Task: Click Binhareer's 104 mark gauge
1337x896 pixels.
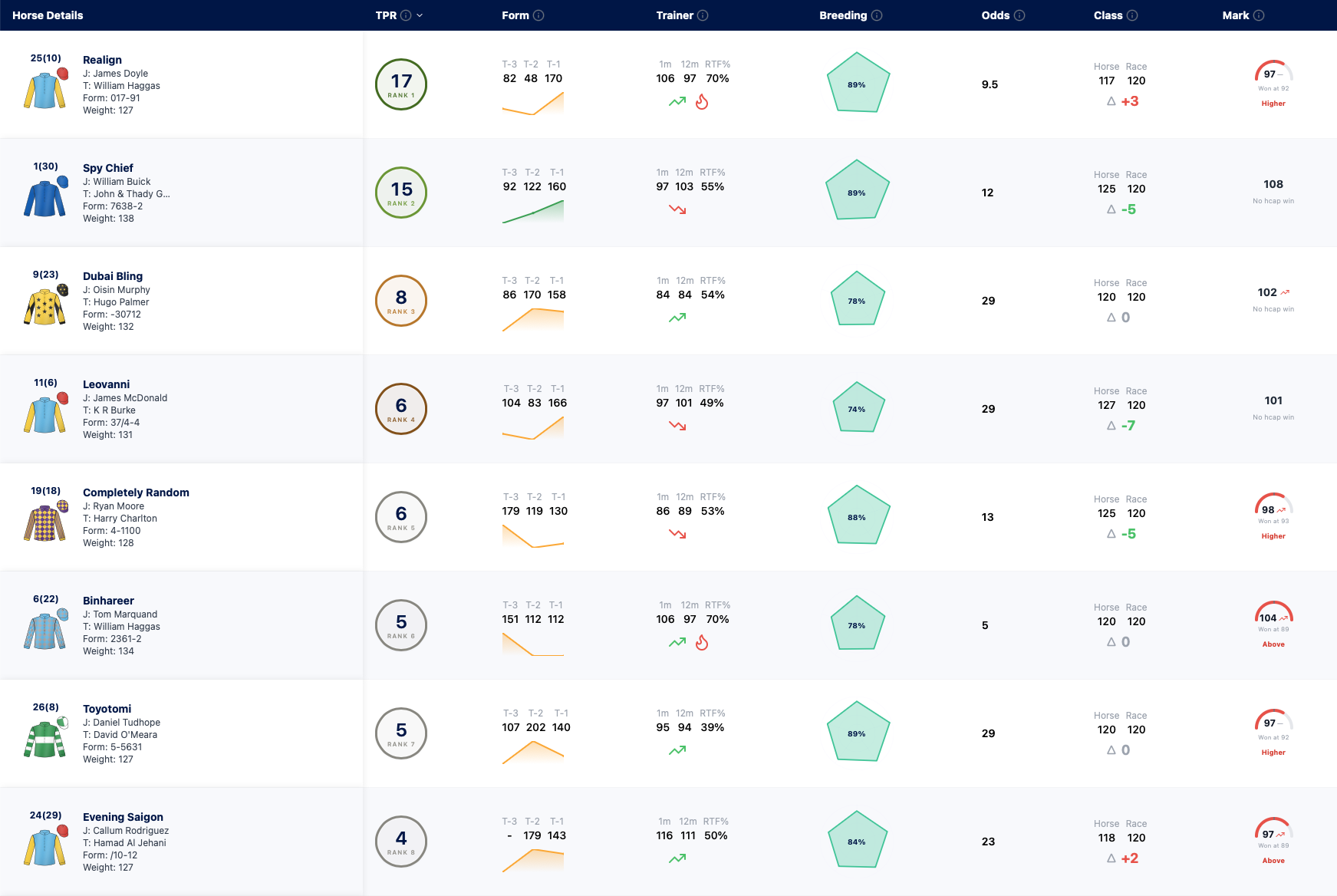Action: [x=1273, y=613]
